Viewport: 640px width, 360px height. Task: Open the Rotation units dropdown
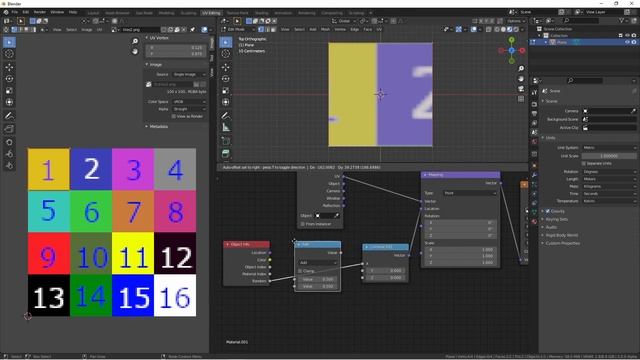[x=609, y=172]
